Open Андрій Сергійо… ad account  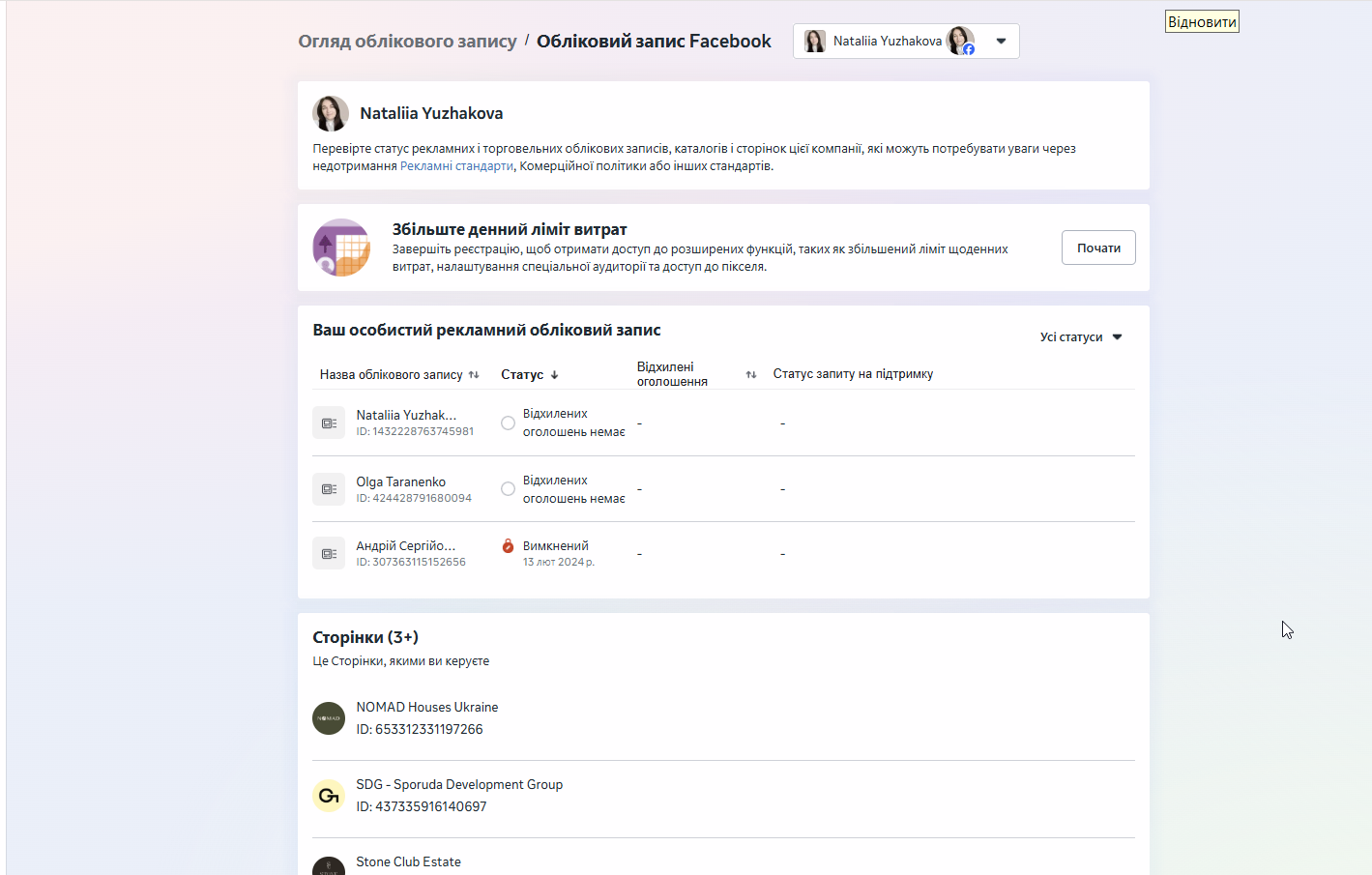pos(405,545)
